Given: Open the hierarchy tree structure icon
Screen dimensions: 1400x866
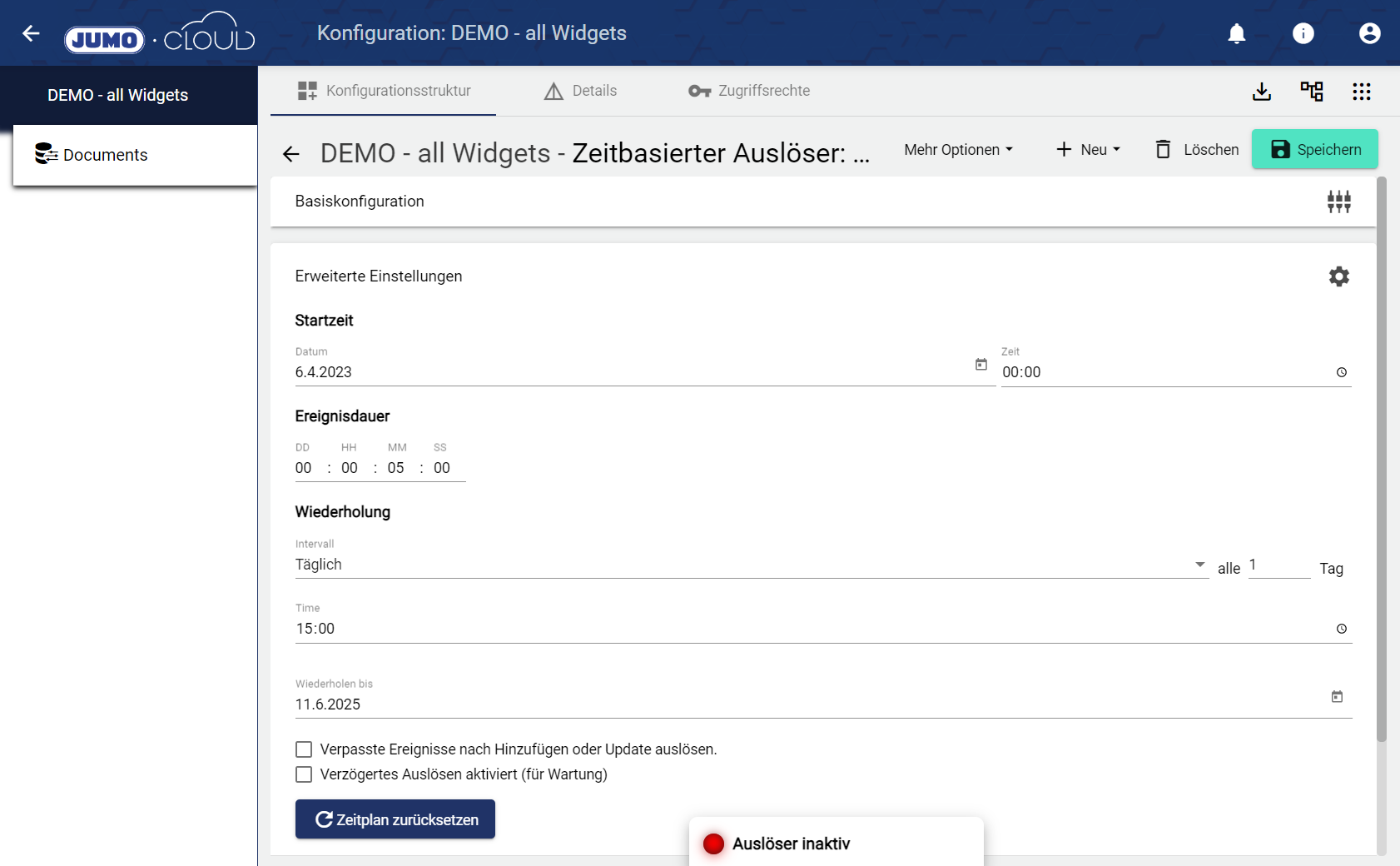Looking at the screenshot, I should [x=1312, y=92].
